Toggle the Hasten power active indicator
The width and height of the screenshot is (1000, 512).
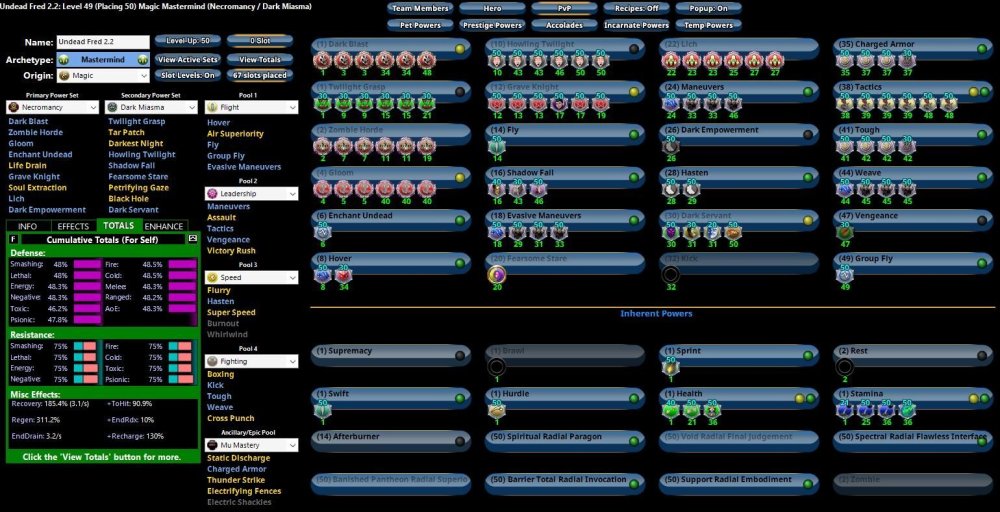point(808,175)
